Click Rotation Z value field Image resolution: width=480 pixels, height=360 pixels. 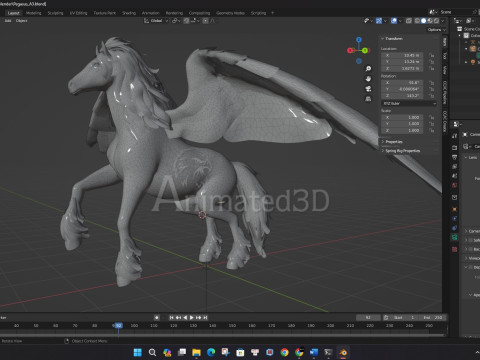click(402, 96)
